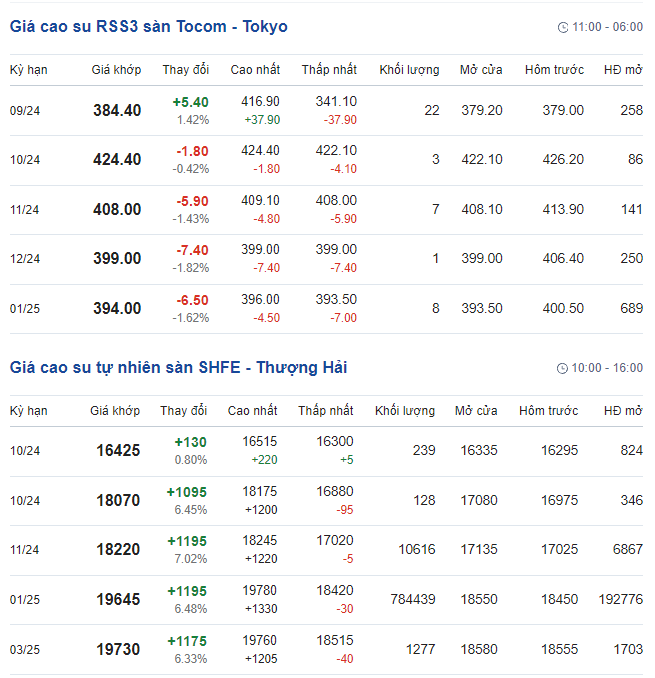Click the Tocom table's Kỳ hạn column header
Screen dimensions: 655x678
28,70
